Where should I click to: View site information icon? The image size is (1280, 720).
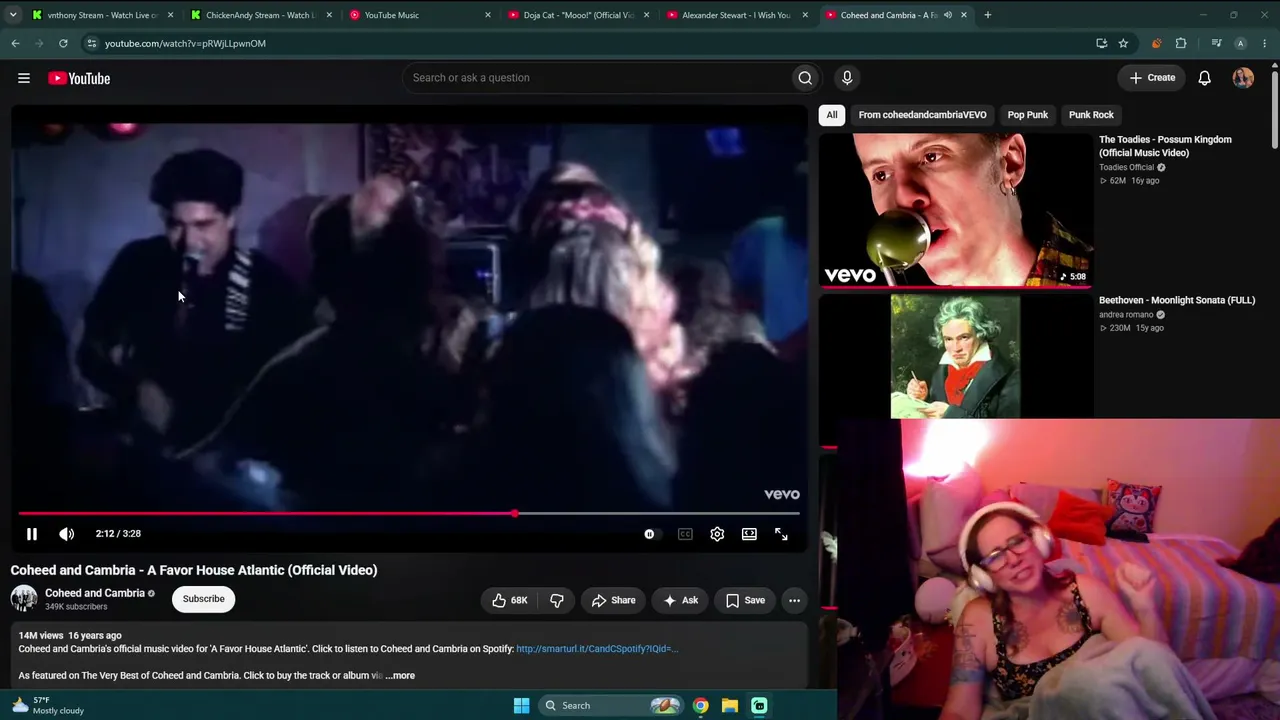[92, 44]
